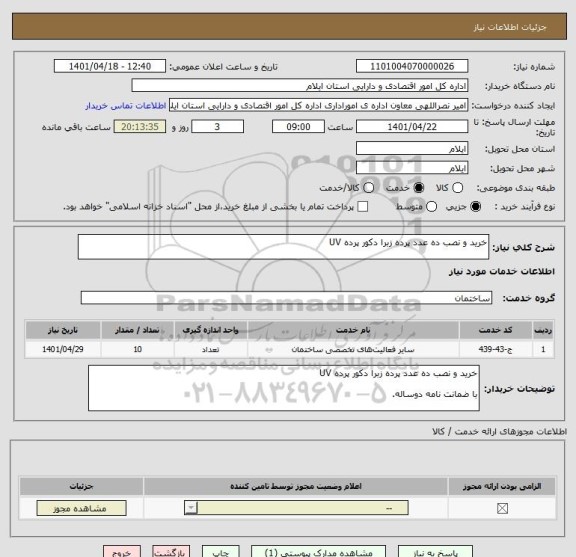The width and height of the screenshot is (576, 557).
Task: Click the ردیف column header
Action: pos(543,330)
